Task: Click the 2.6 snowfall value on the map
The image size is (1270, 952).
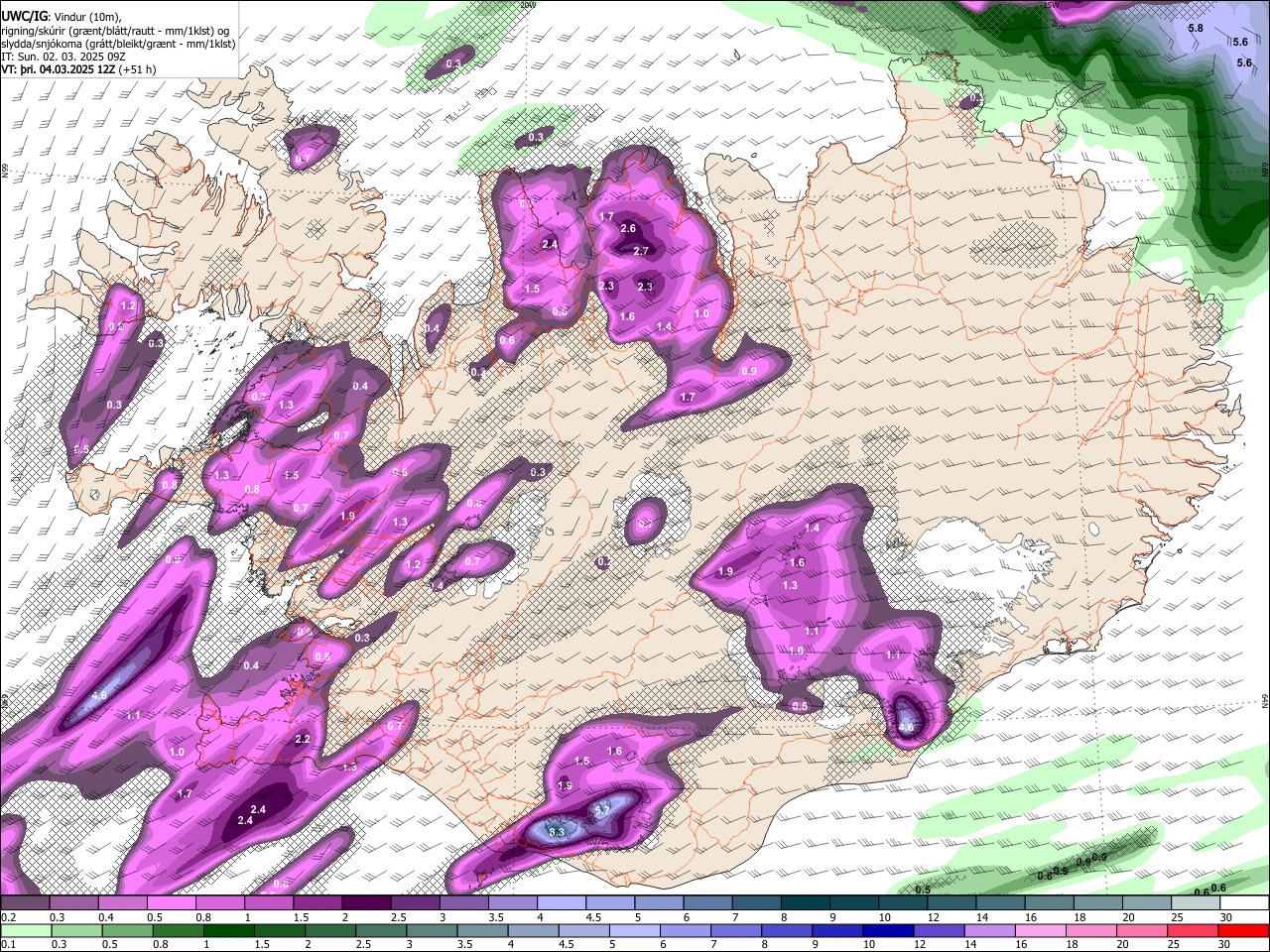Action: coord(628,228)
